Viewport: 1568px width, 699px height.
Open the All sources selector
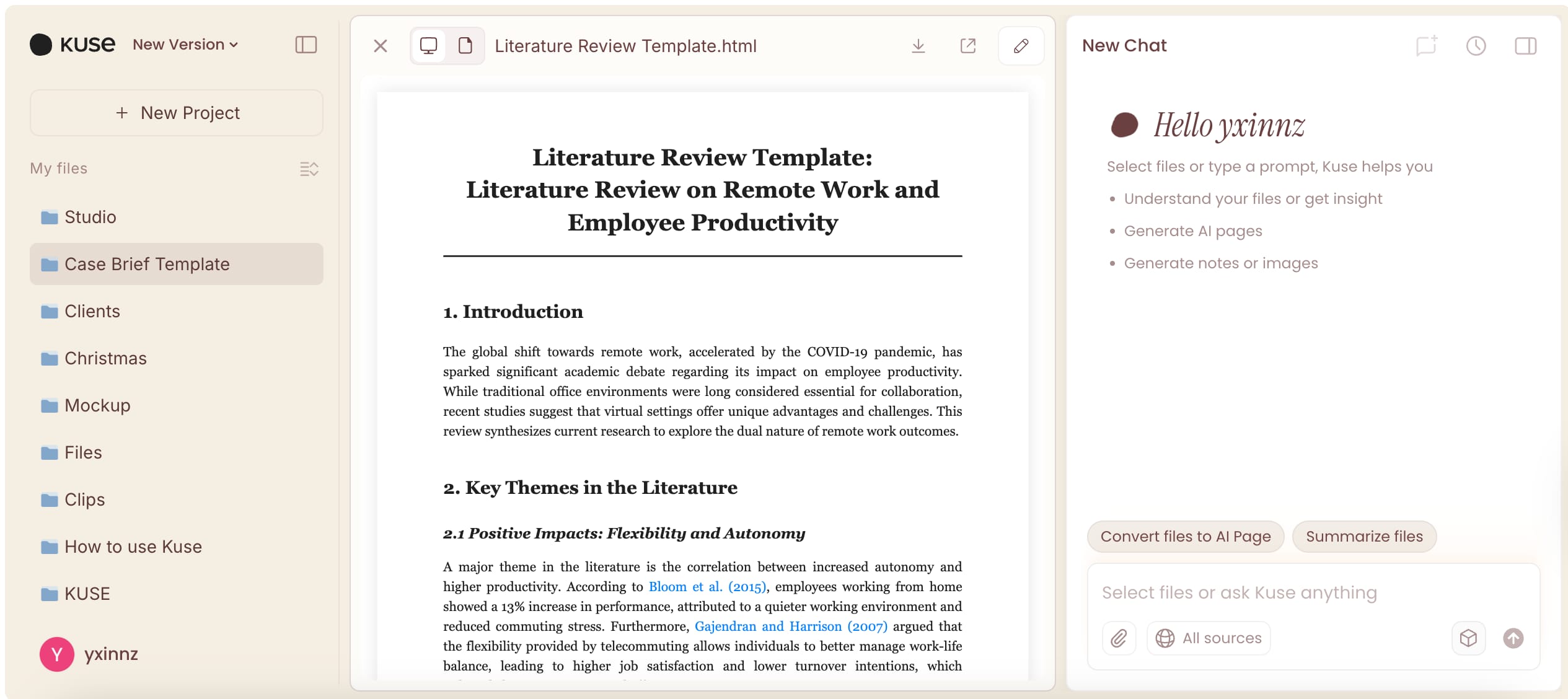[x=1209, y=638]
